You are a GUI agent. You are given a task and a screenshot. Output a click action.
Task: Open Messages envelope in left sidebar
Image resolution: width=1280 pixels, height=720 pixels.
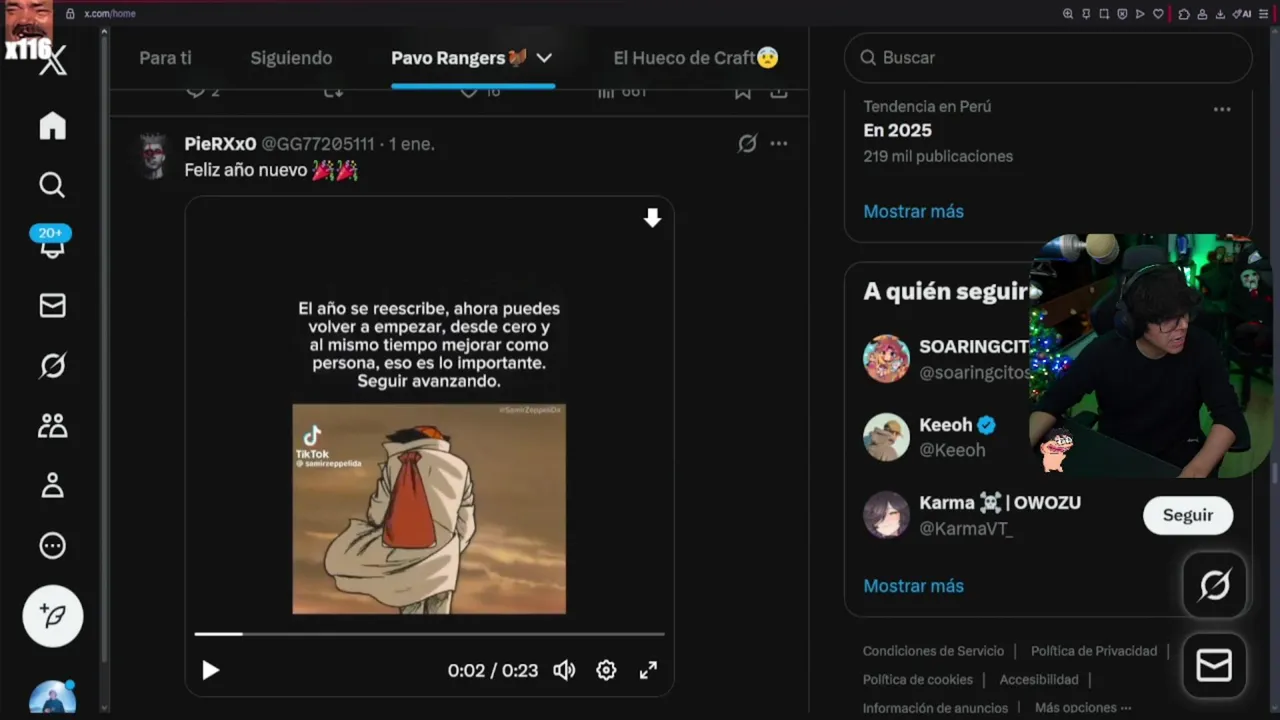[52, 306]
